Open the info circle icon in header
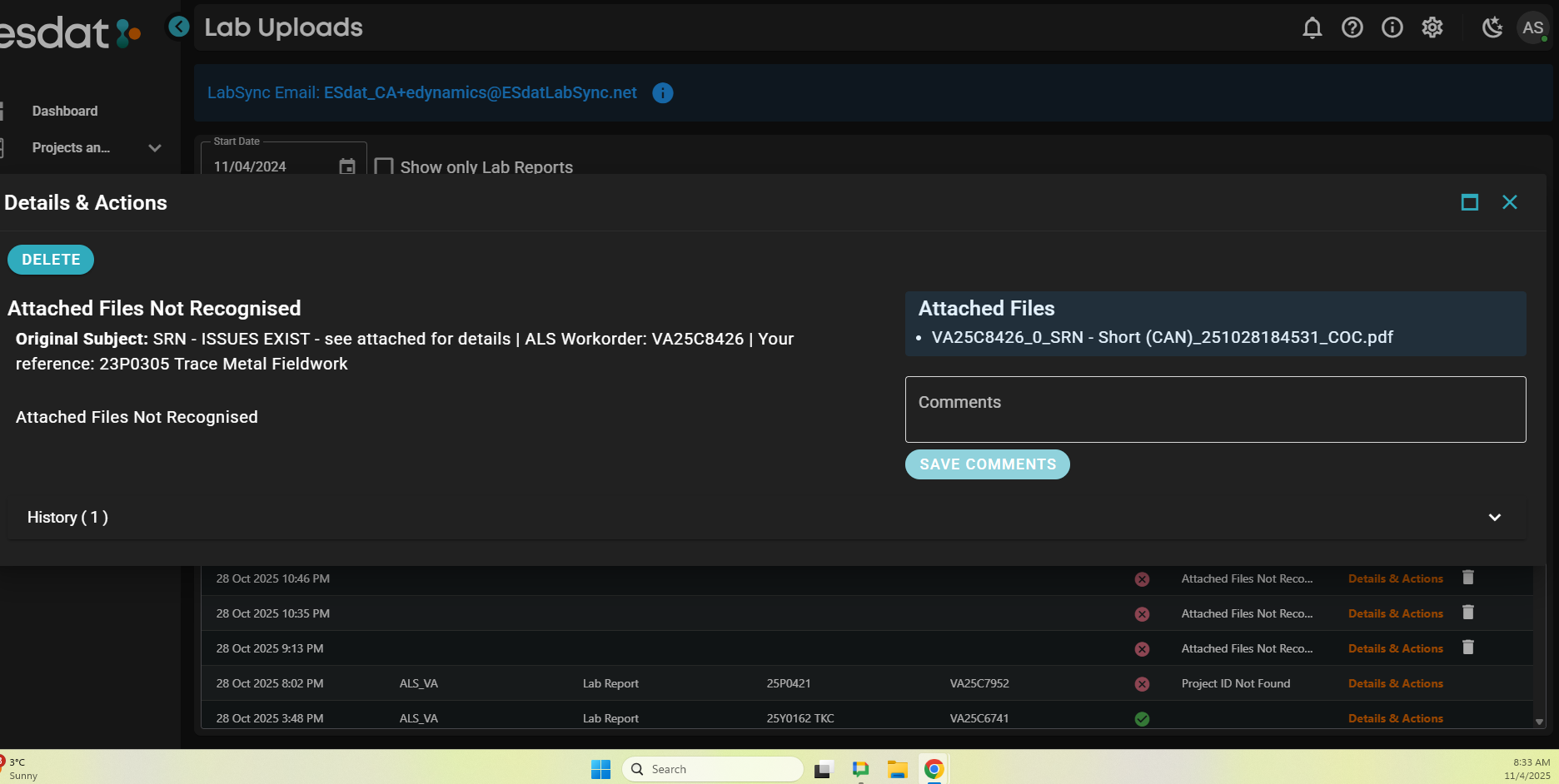This screenshot has height=784, width=1559. coord(1392,27)
